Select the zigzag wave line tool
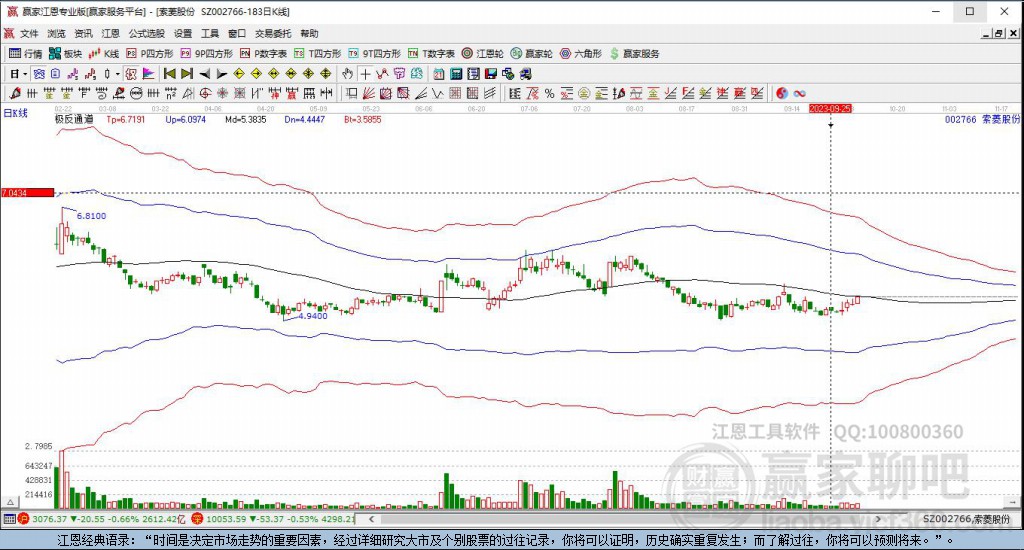Viewport: 1024px width, 550px height. (437, 93)
